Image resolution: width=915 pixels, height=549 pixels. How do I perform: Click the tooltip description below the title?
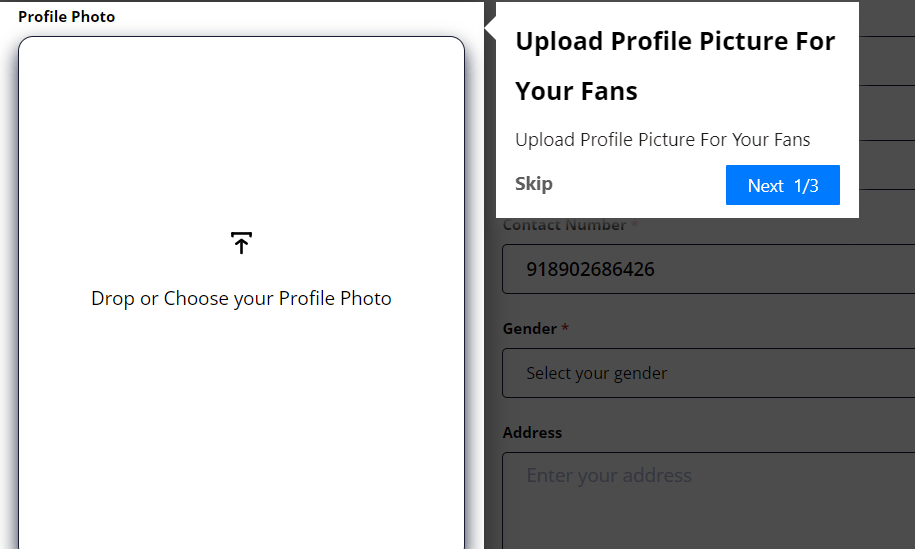(662, 139)
